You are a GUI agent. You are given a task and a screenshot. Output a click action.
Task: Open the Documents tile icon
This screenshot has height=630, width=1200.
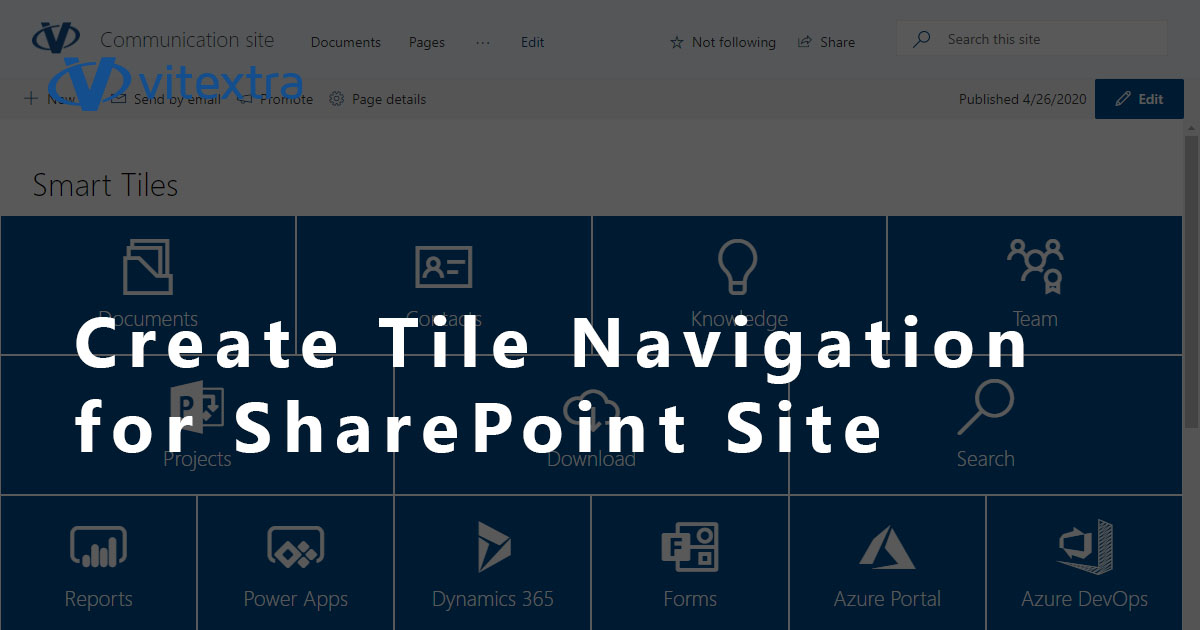148,267
